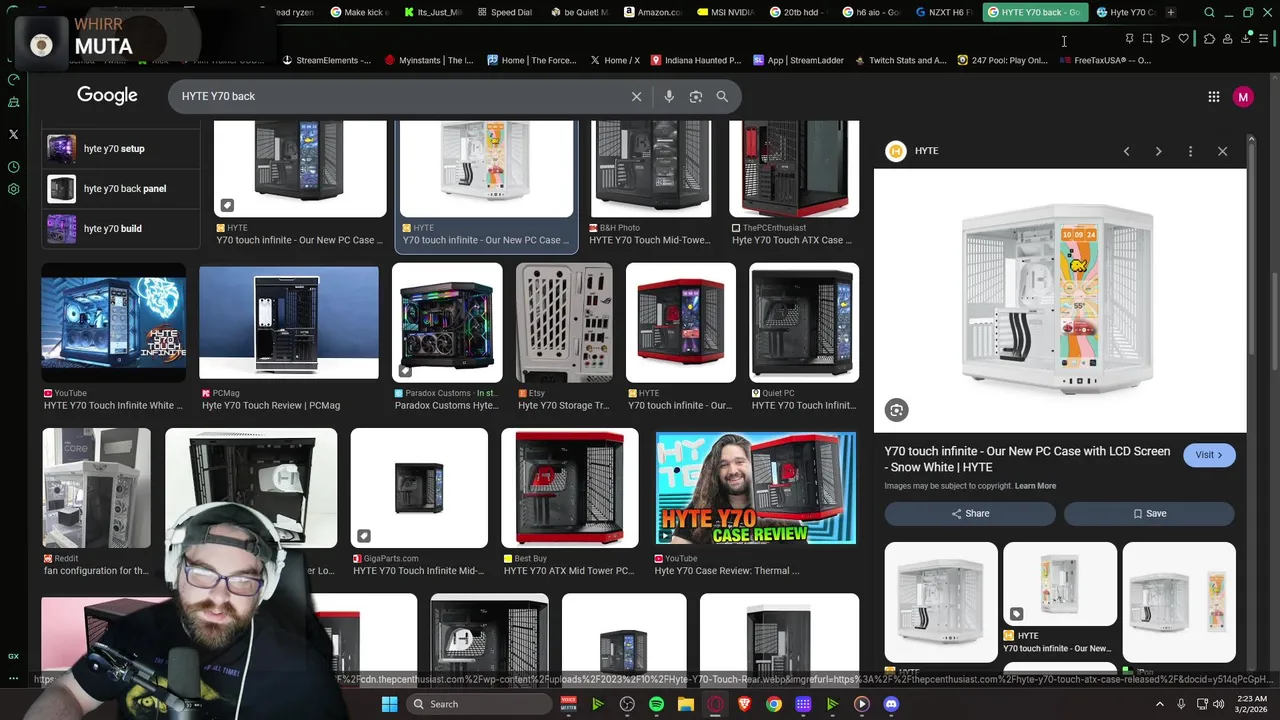Open Google Chrome from the taskbar
1280x720 pixels.
pos(773,704)
